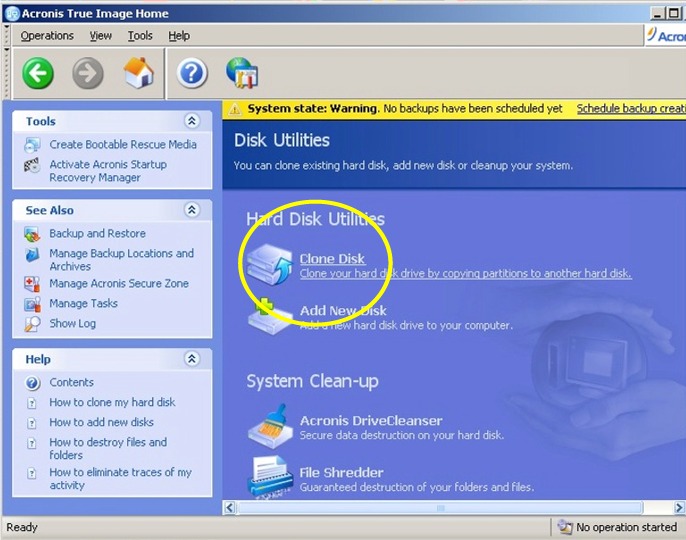
Task: Click the Activate Acronis Startup Recovery Manager icon
Action: pos(32,165)
